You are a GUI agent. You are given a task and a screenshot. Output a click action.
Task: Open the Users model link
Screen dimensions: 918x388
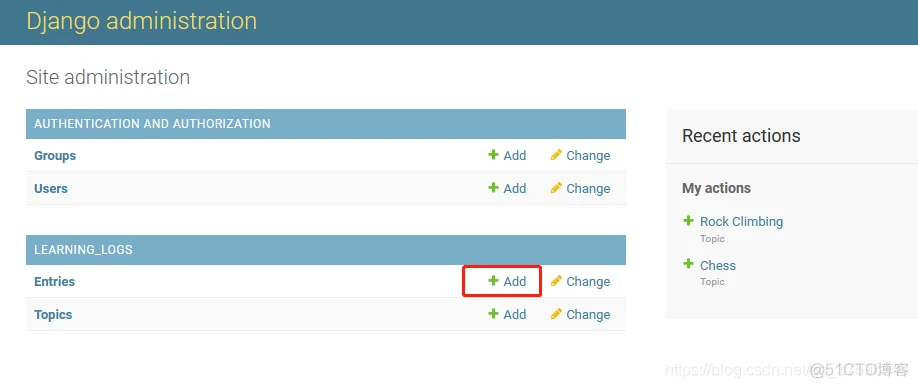[51, 188]
